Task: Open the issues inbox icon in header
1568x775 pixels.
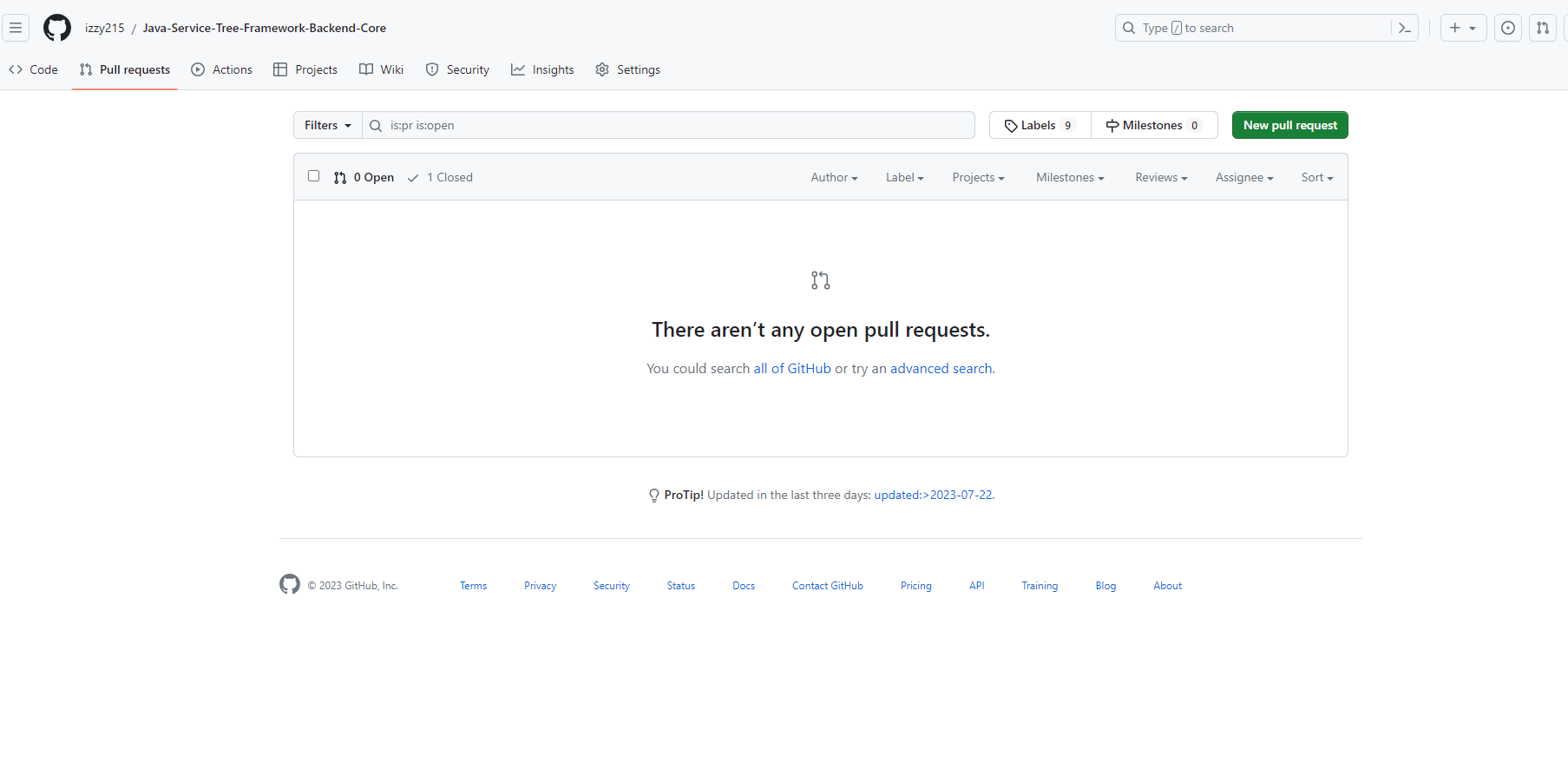Action: click(x=1508, y=28)
